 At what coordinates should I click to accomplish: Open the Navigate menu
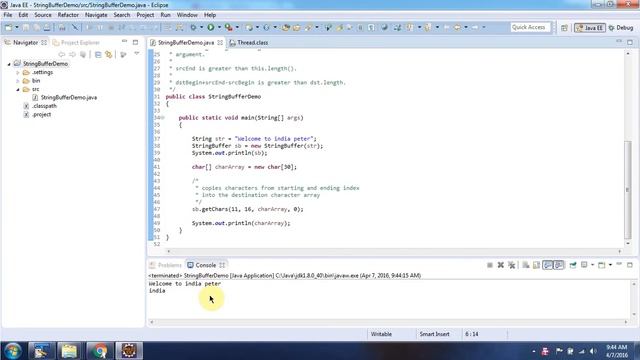[x=96, y=15]
